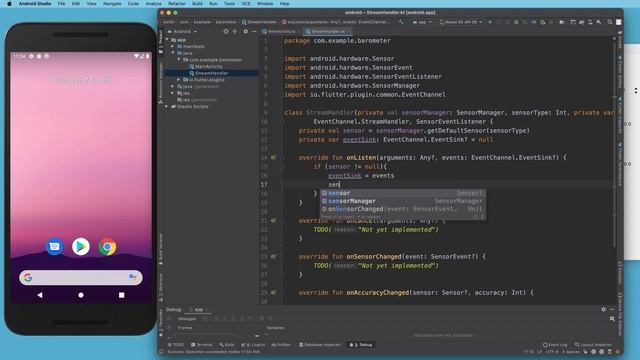
Task: Open Messages app on emulator home screen
Action: point(54,247)
